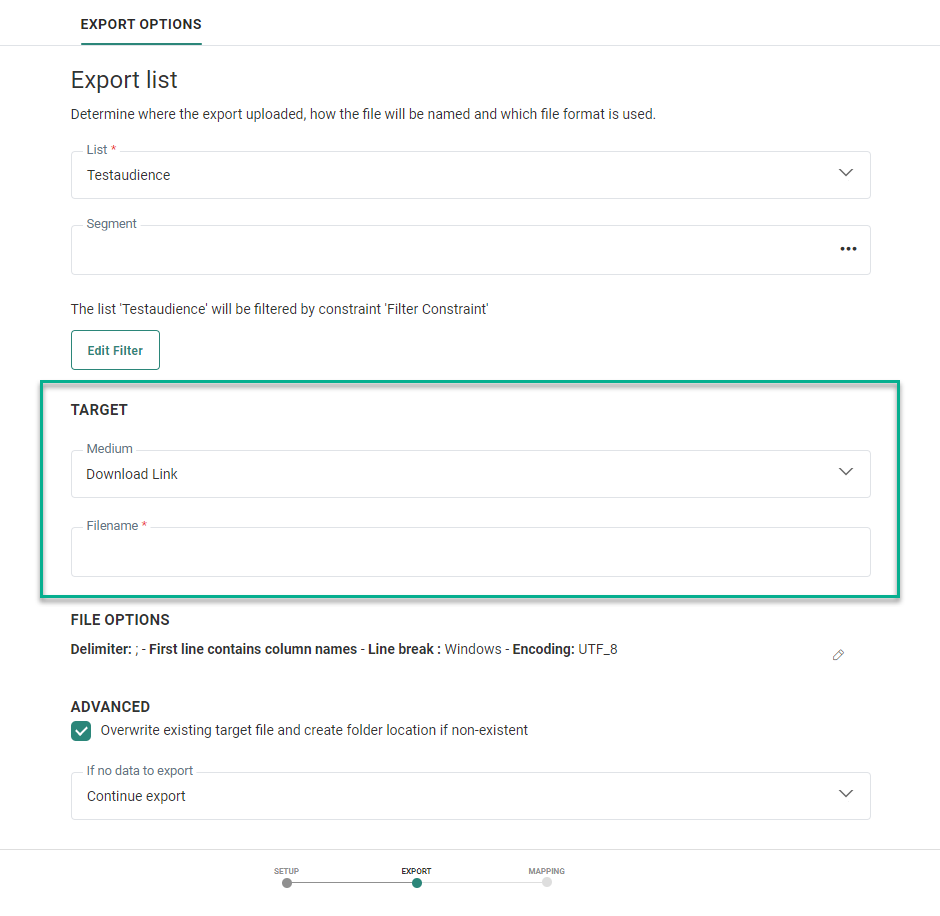The width and height of the screenshot is (940, 916).
Task: Edit file options with the pencil icon
Action: 838,655
